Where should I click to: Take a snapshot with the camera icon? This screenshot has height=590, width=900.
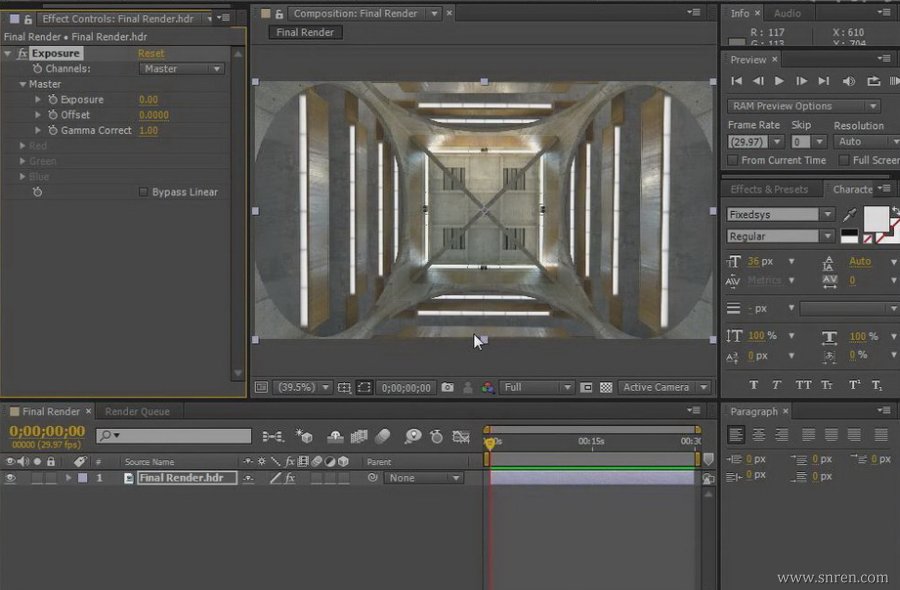coord(448,387)
